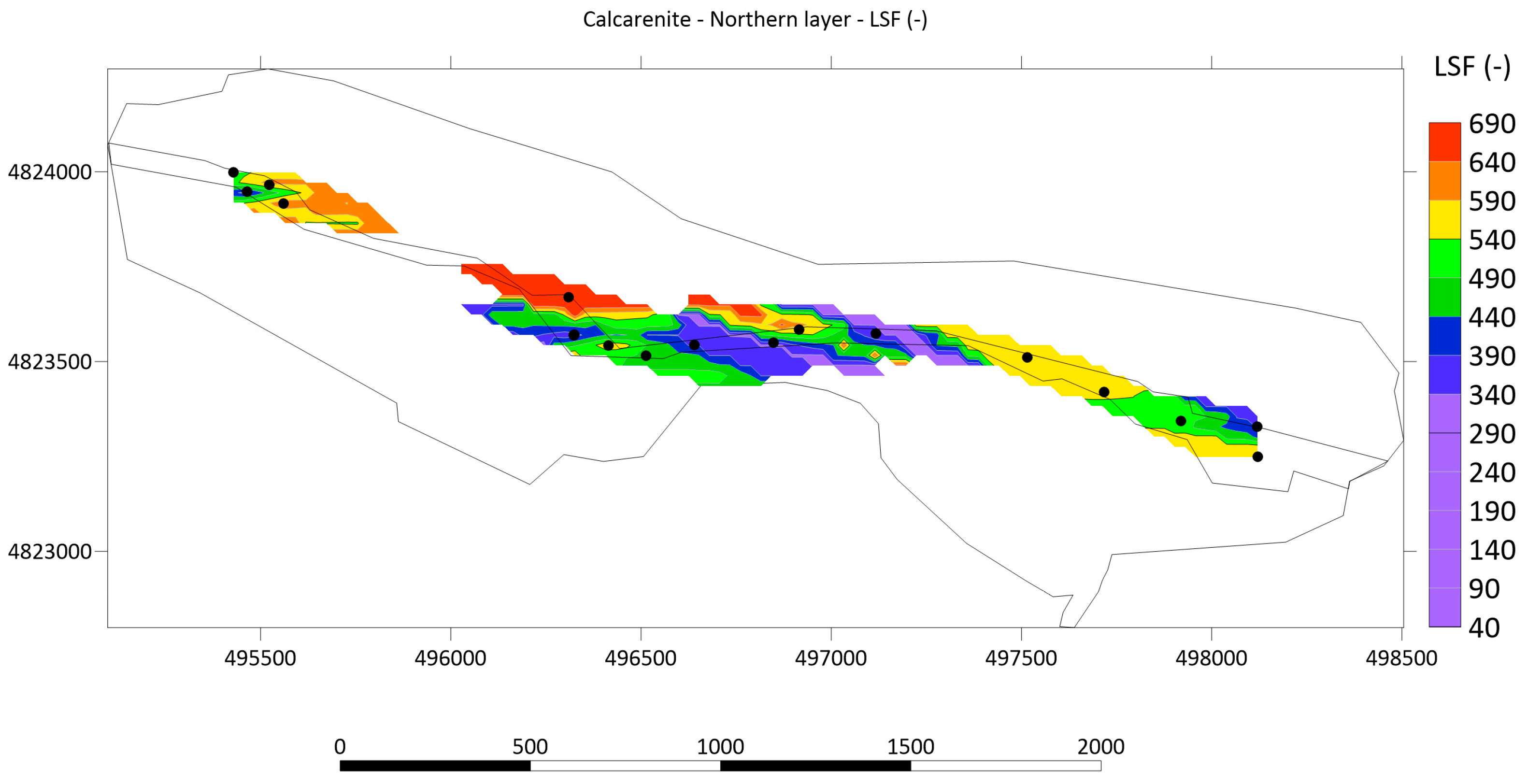This screenshot has height=784, width=1527.
Task: Select the lowest easternmost black sample point
Action: [x=1257, y=457]
